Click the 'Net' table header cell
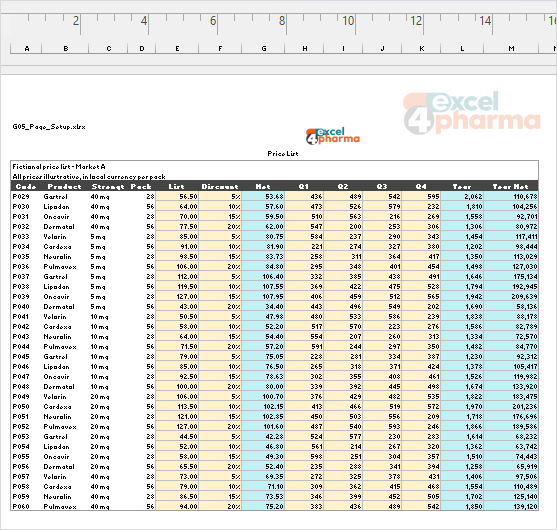557x530 pixels. tap(263, 186)
